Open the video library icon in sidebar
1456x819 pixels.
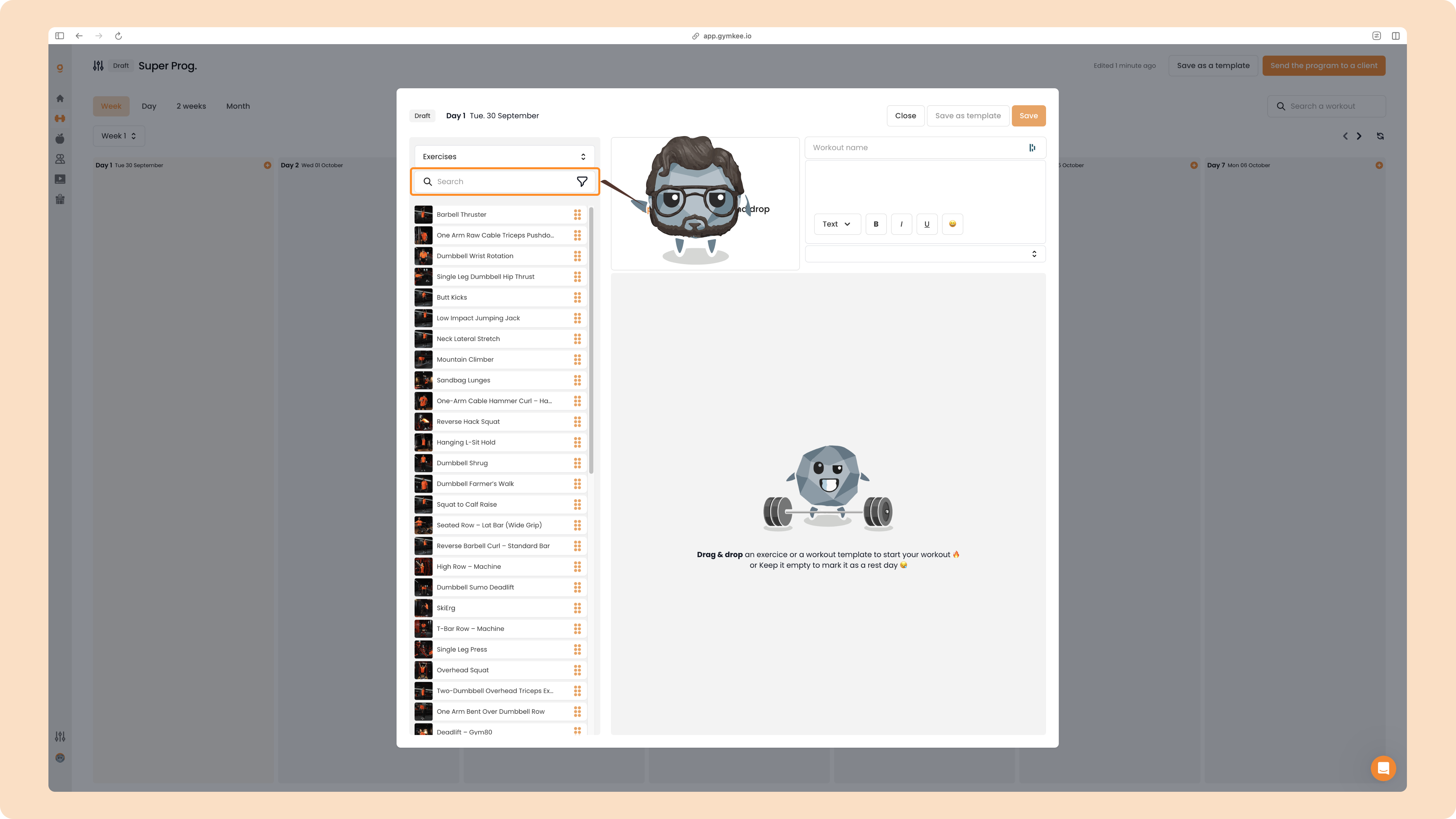pyautogui.click(x=60, y=179)
